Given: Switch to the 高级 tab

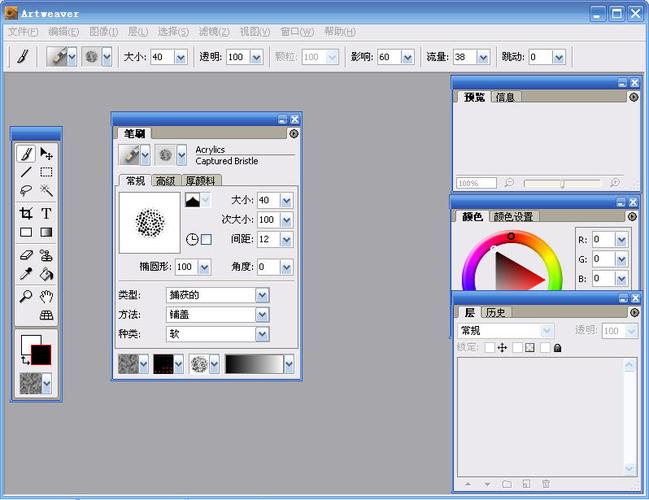Looking at the screenshot, I should pyautogui.click(x=165, y=181).
